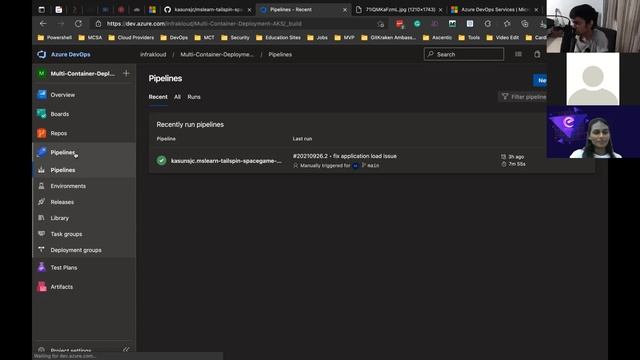Click the Task groups icon

41,234
